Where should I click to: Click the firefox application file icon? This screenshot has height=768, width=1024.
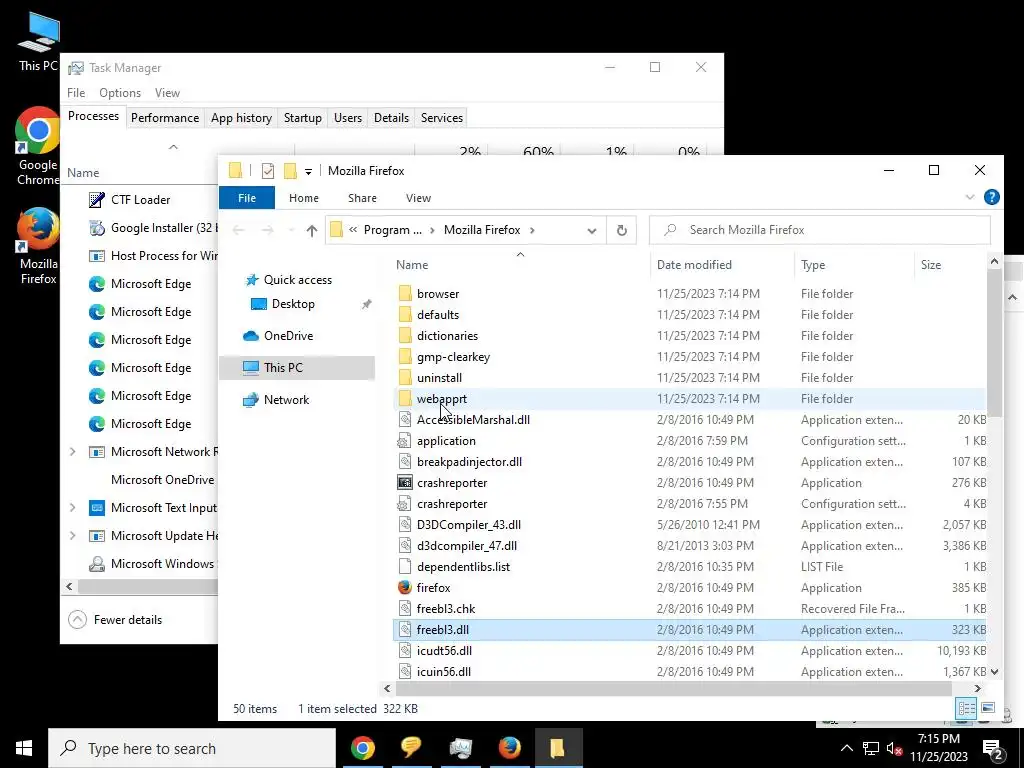click(405, 588)
